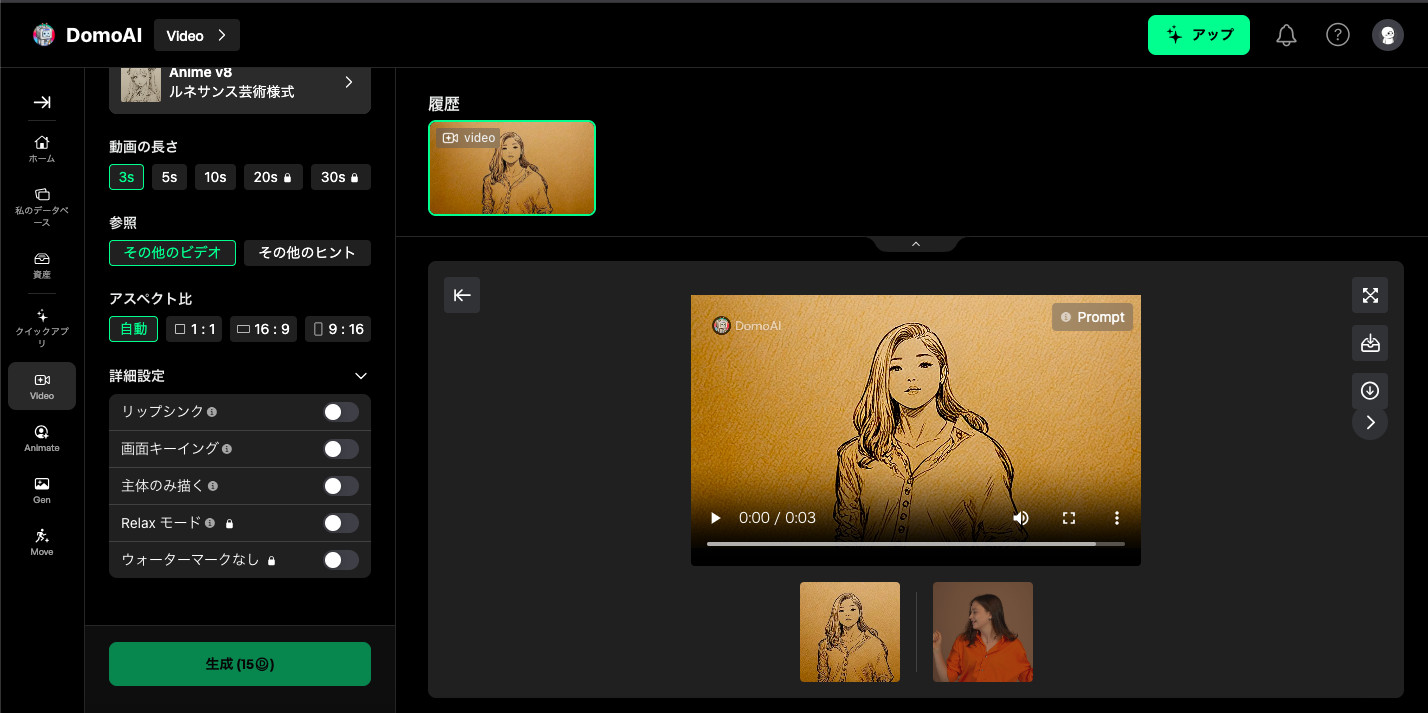Toggle the 主体のみ描く switch
The image size is (1428, 713).
pos(341,486)
